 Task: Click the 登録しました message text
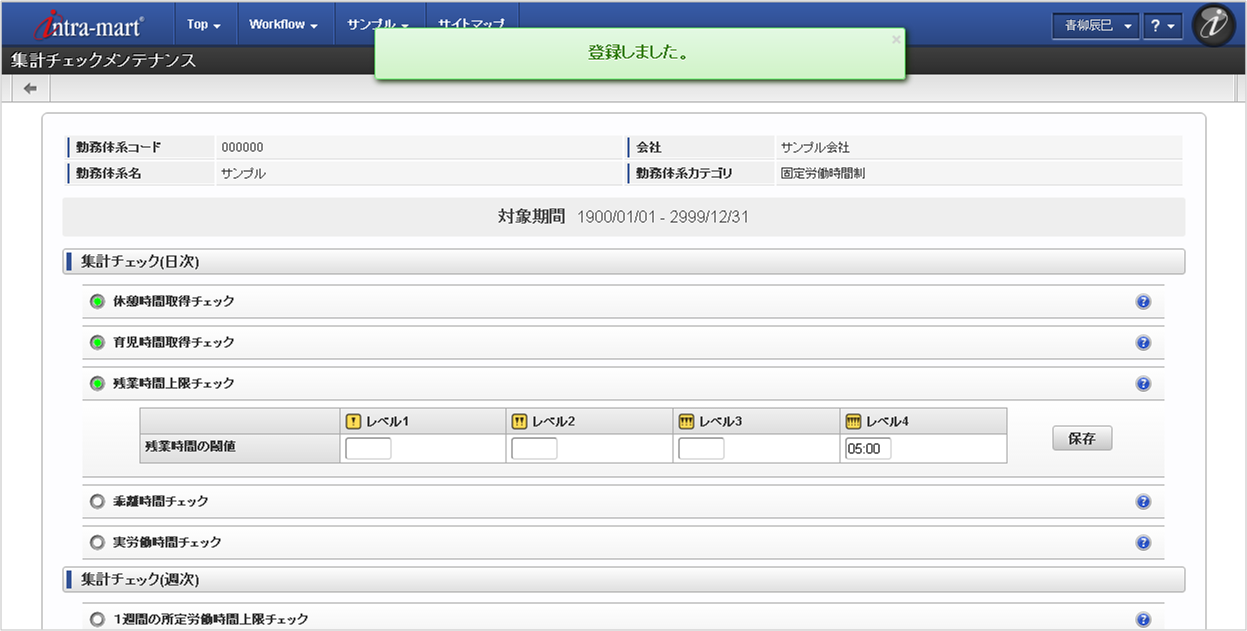tap(640, 52)
